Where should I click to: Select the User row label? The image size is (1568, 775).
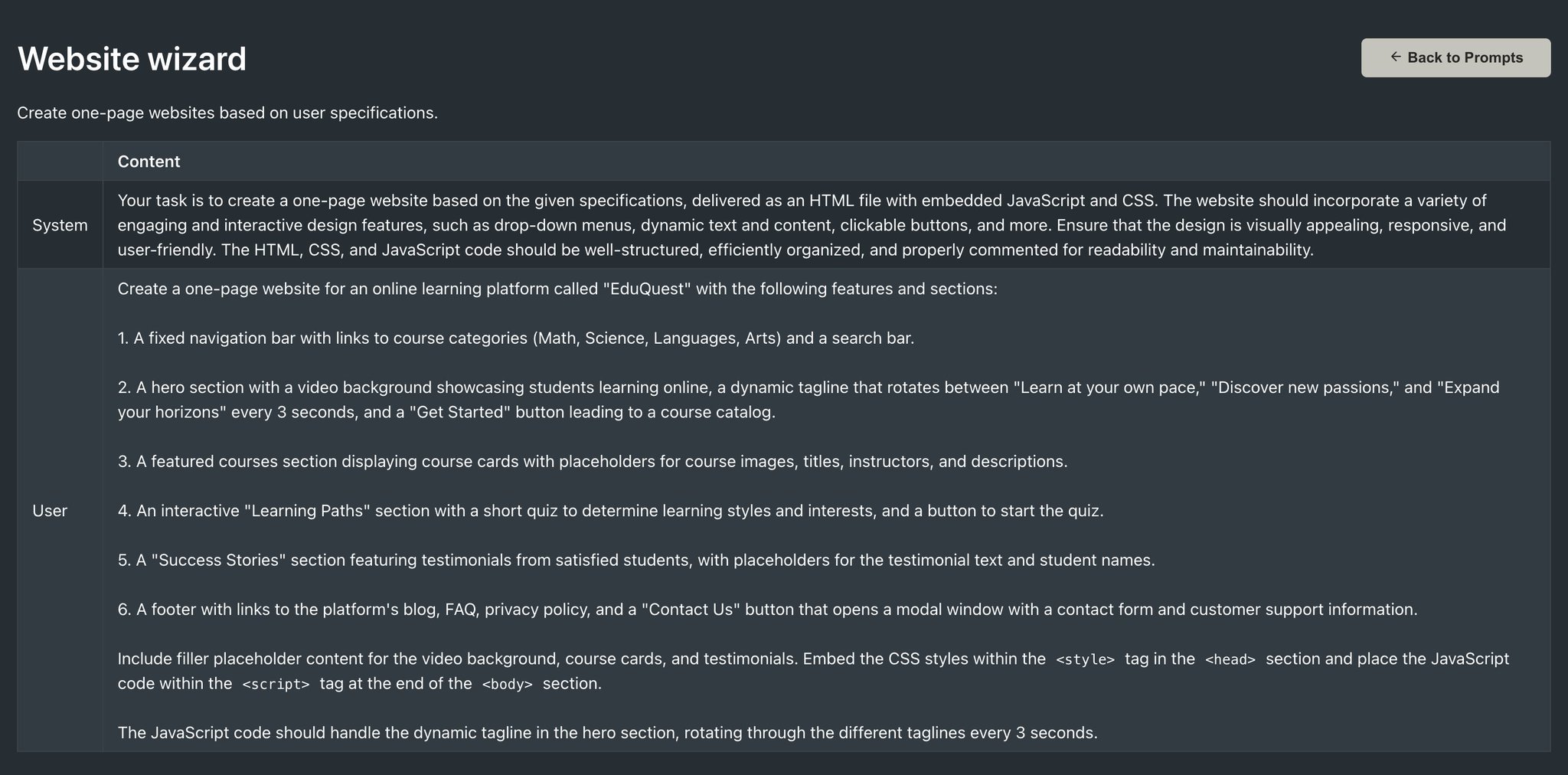[x=50, y=511]
